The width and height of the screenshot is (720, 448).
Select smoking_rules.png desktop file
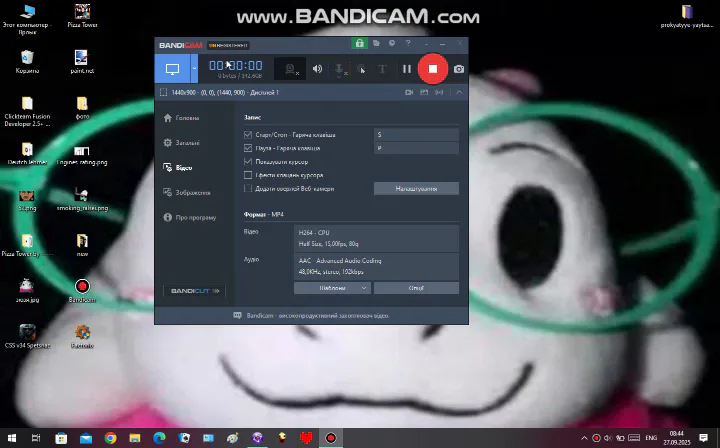coord(82,199)
